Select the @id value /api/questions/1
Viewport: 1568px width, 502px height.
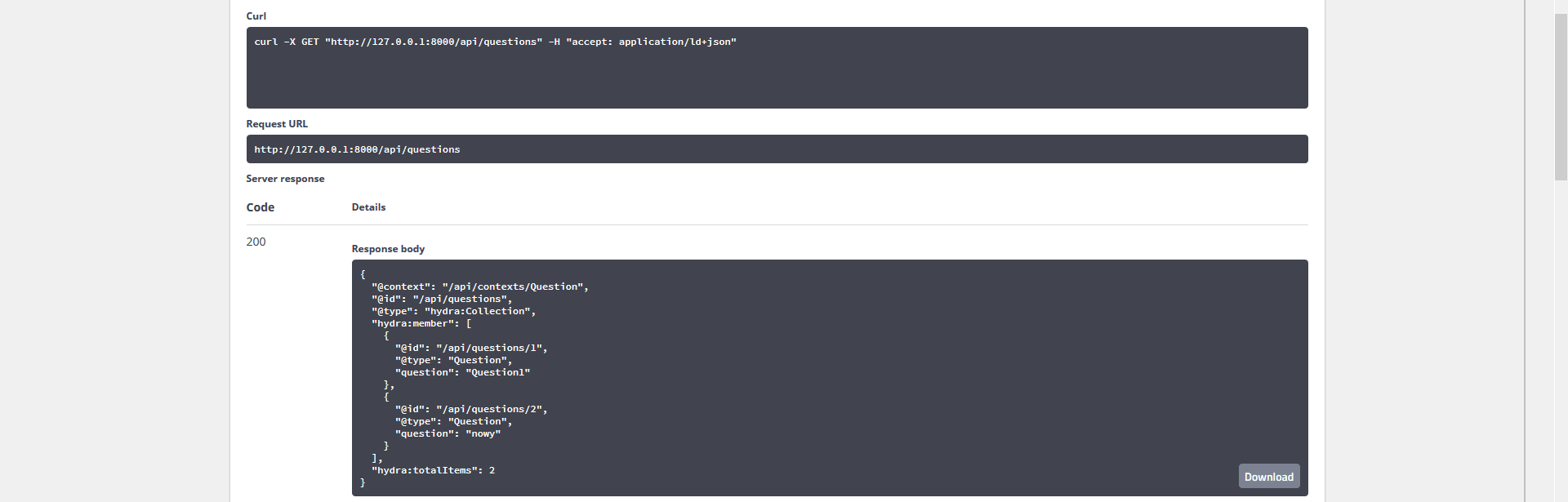(491, 347)
